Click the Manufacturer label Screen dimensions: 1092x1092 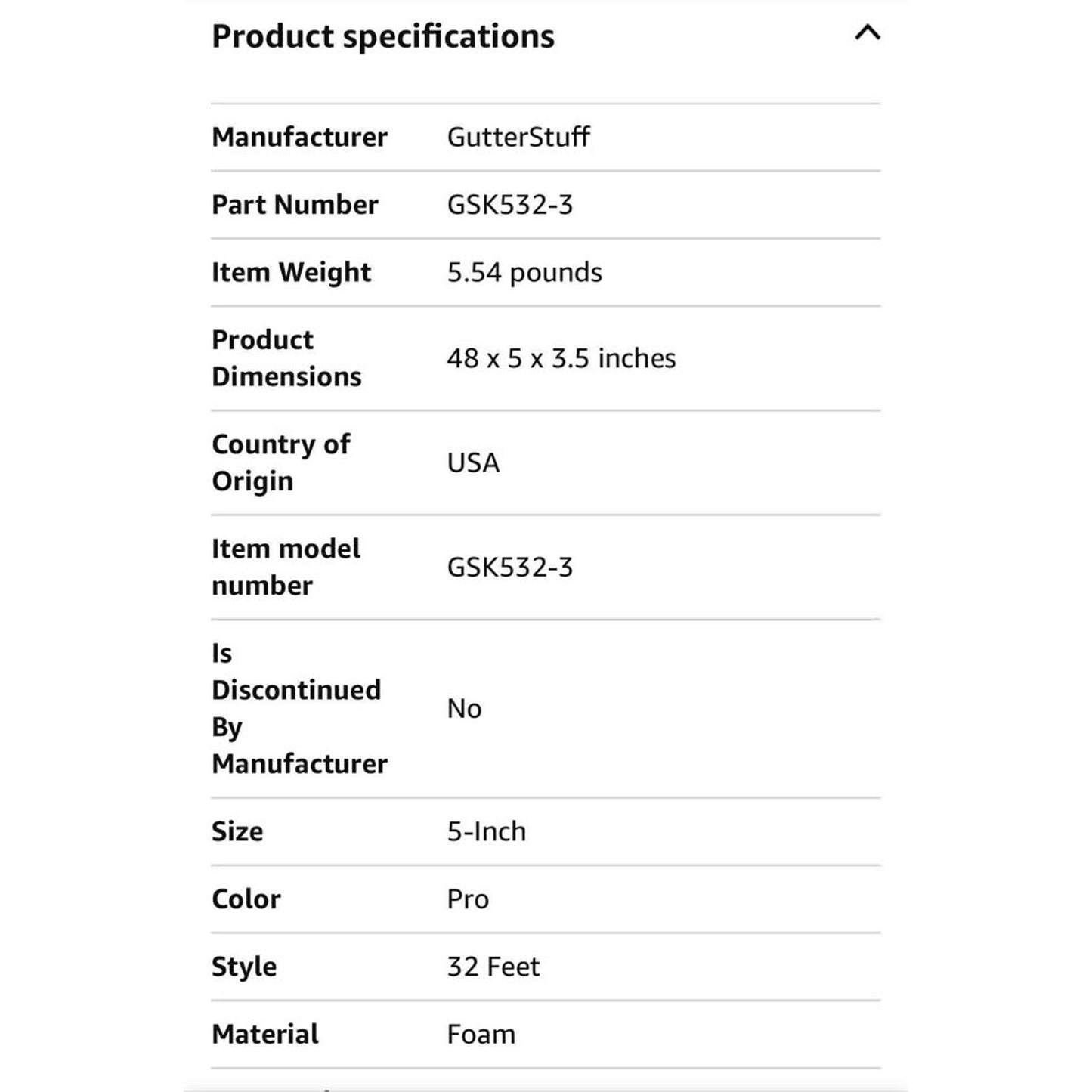299,137
